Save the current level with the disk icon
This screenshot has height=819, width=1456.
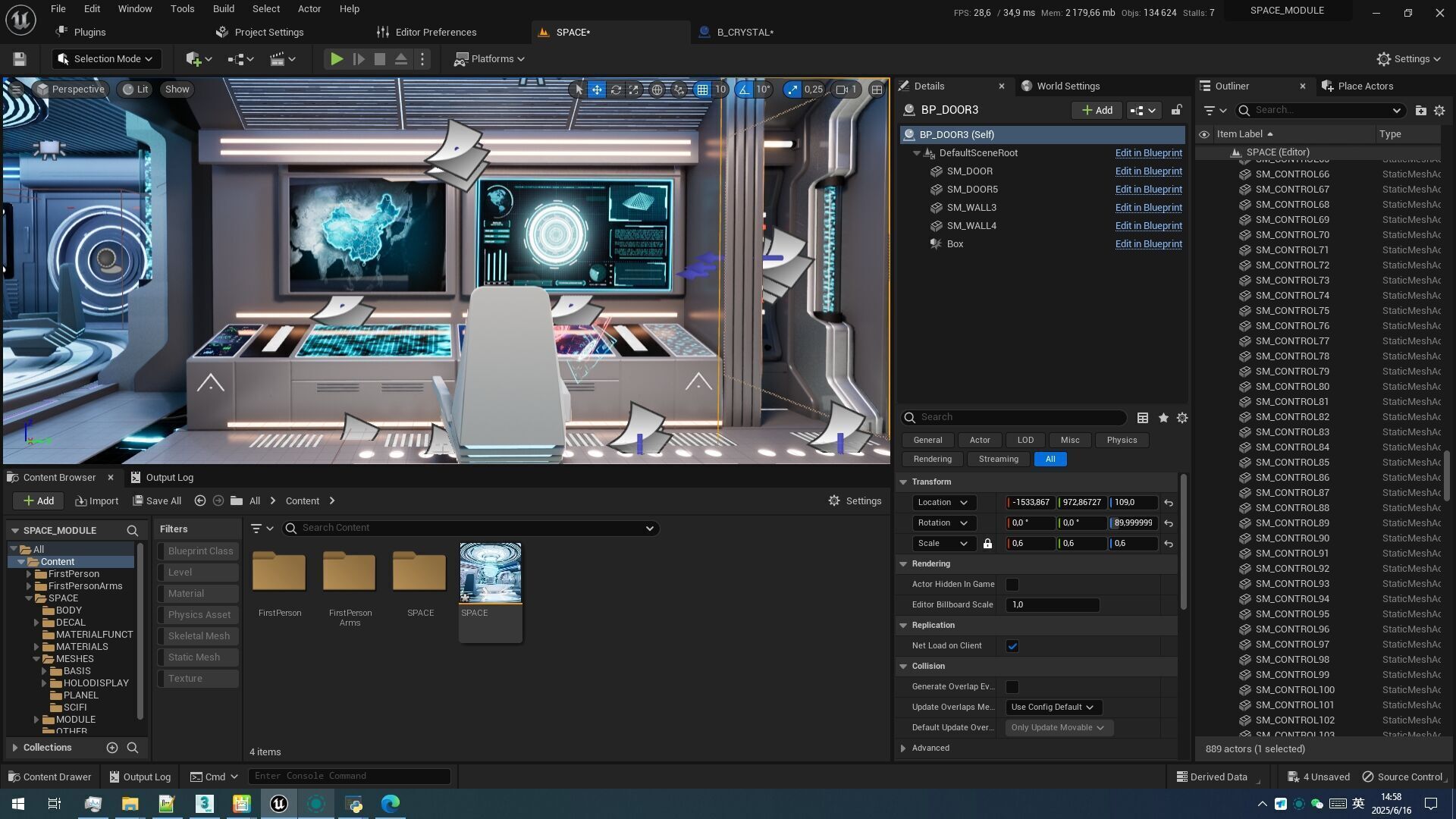click(20, 59)
